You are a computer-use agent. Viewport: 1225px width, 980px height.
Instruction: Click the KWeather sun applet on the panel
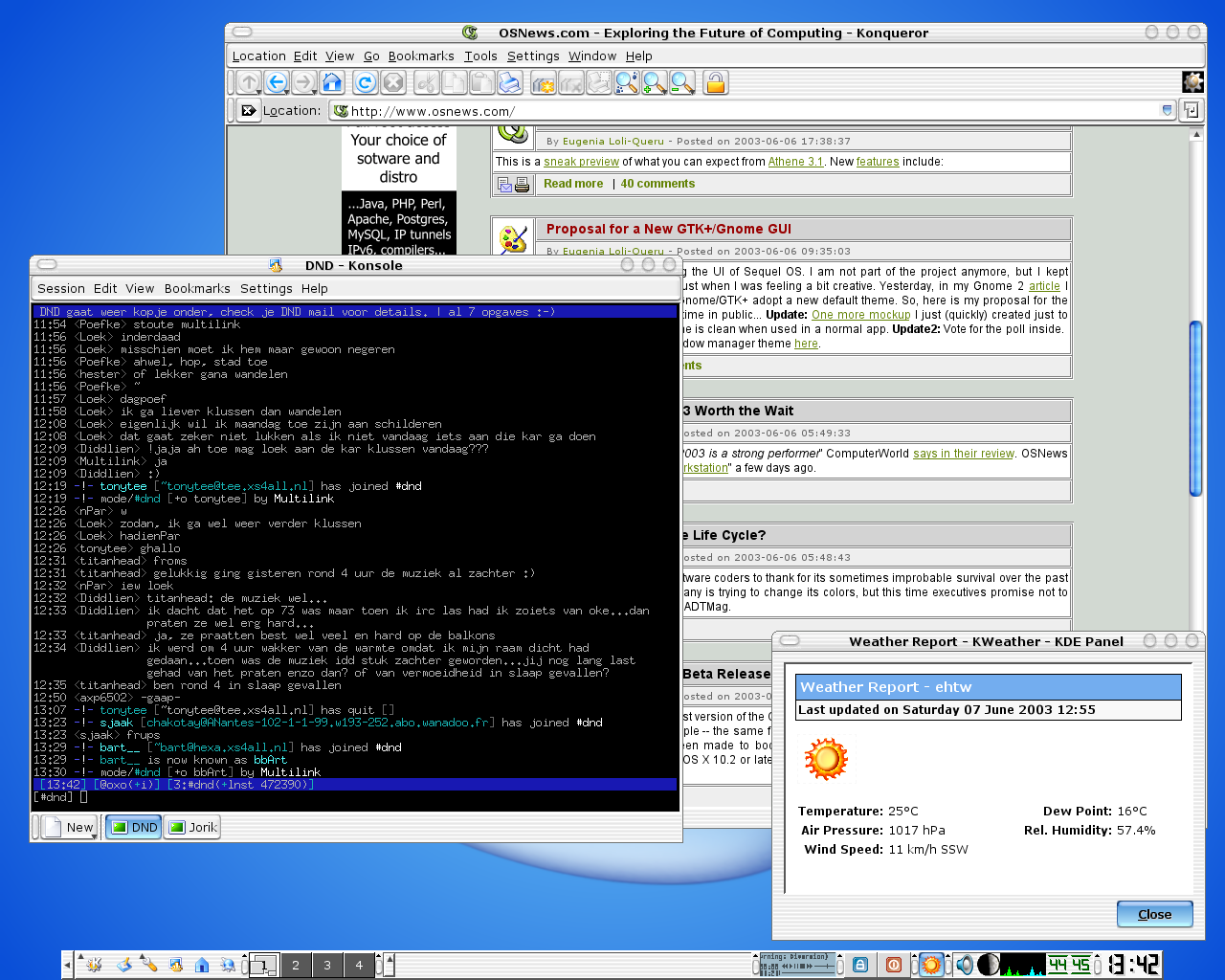930,965
